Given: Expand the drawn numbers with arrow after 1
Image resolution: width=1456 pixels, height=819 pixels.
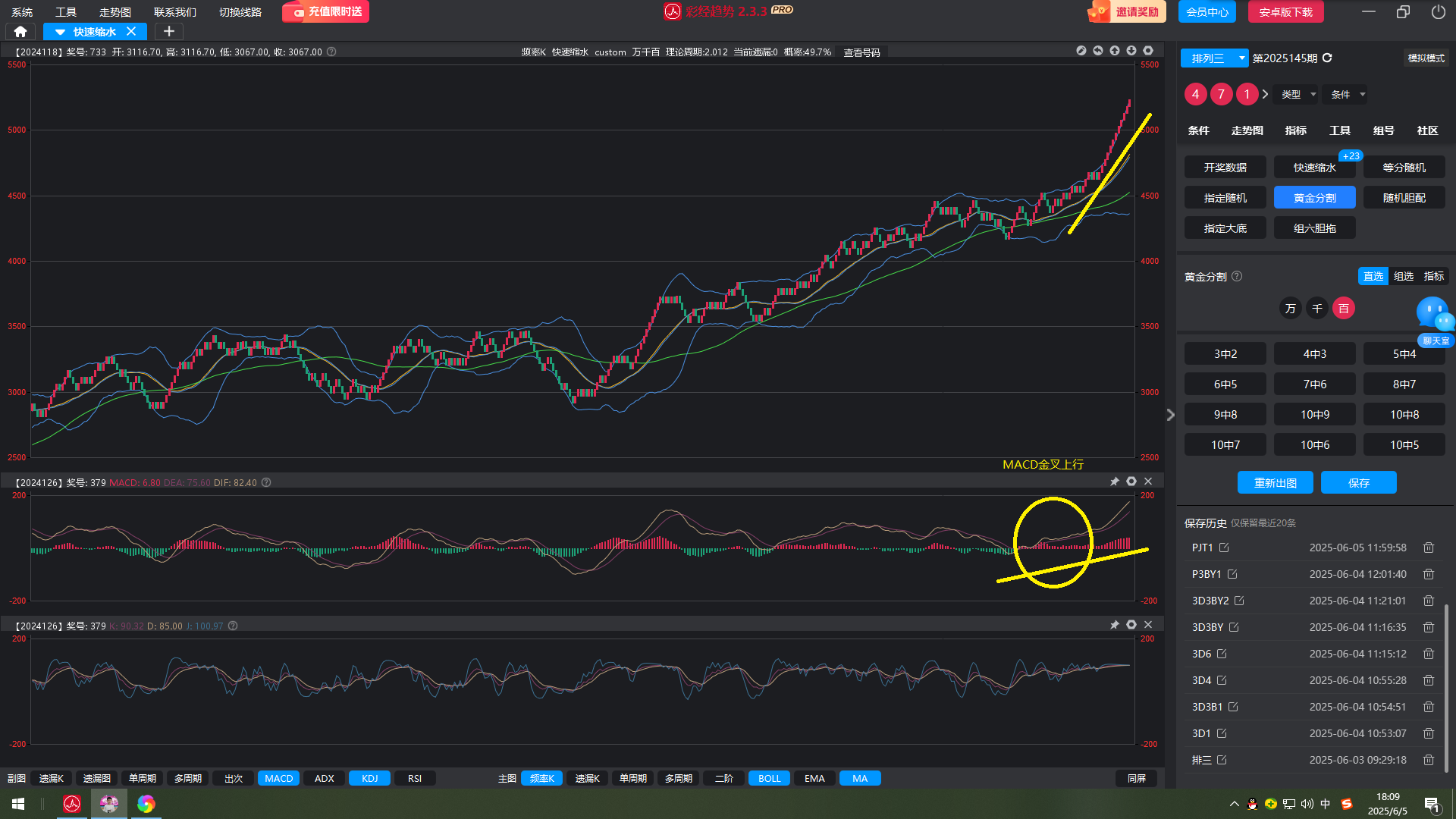Looking at the screenshot, I should coord(1265,94).
